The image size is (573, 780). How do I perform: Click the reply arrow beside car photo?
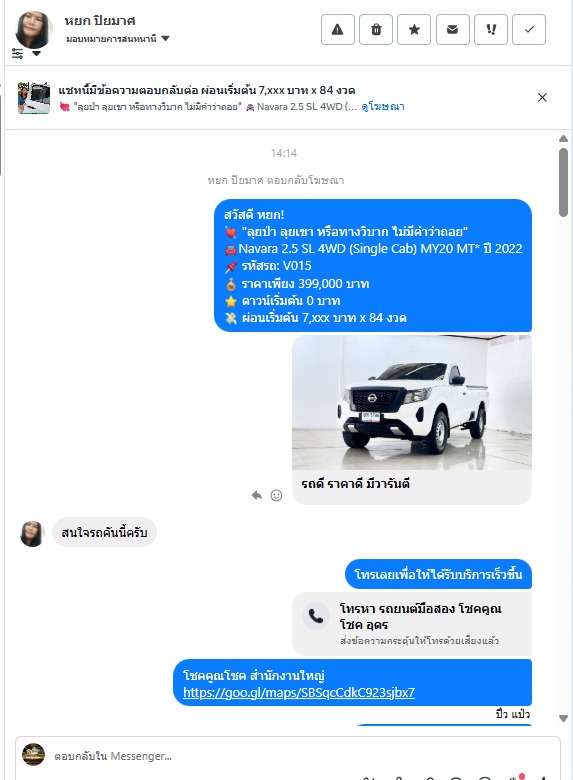pos(257,495)
